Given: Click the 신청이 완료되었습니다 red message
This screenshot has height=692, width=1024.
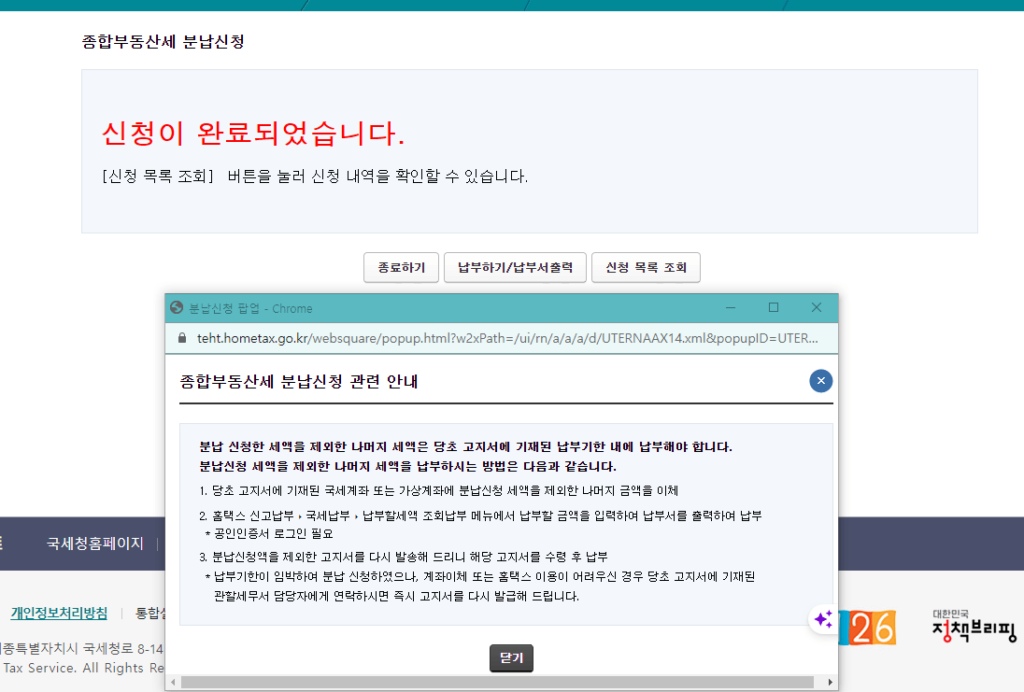Looking at the screenshot, I should 253,134.
